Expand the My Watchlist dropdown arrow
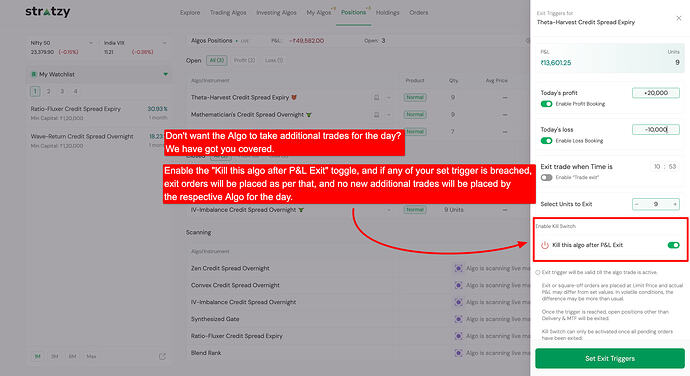The image size is (690, 376). tap(165, 74)
